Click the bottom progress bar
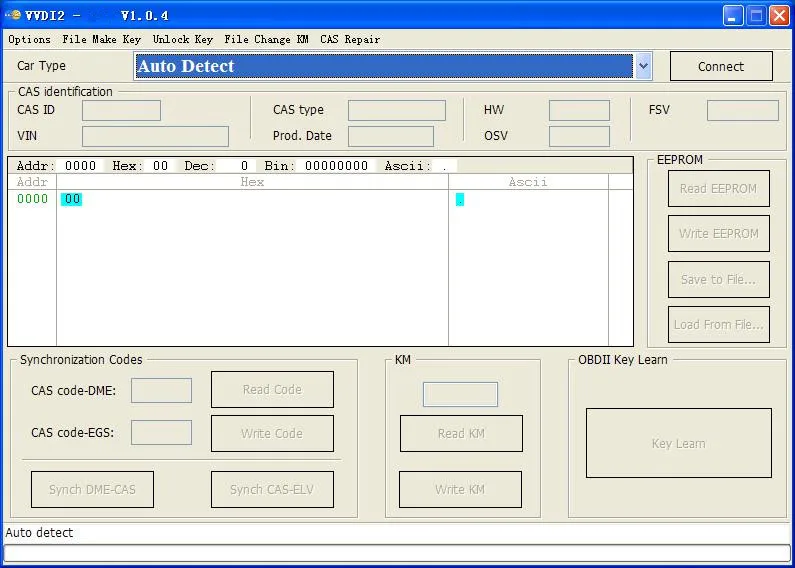The height and width of the screenshot is (568, 795). 398,553
